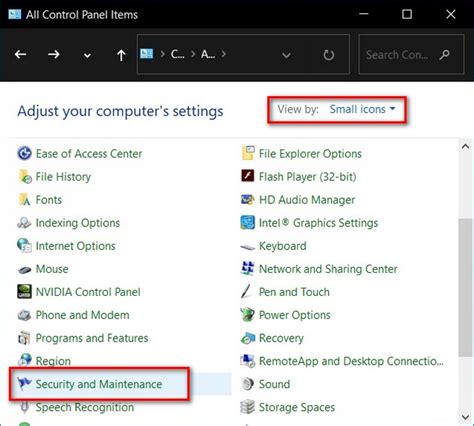Click the Storage Spaces icon
Screen dimensions: 474x426
point(248,407)
